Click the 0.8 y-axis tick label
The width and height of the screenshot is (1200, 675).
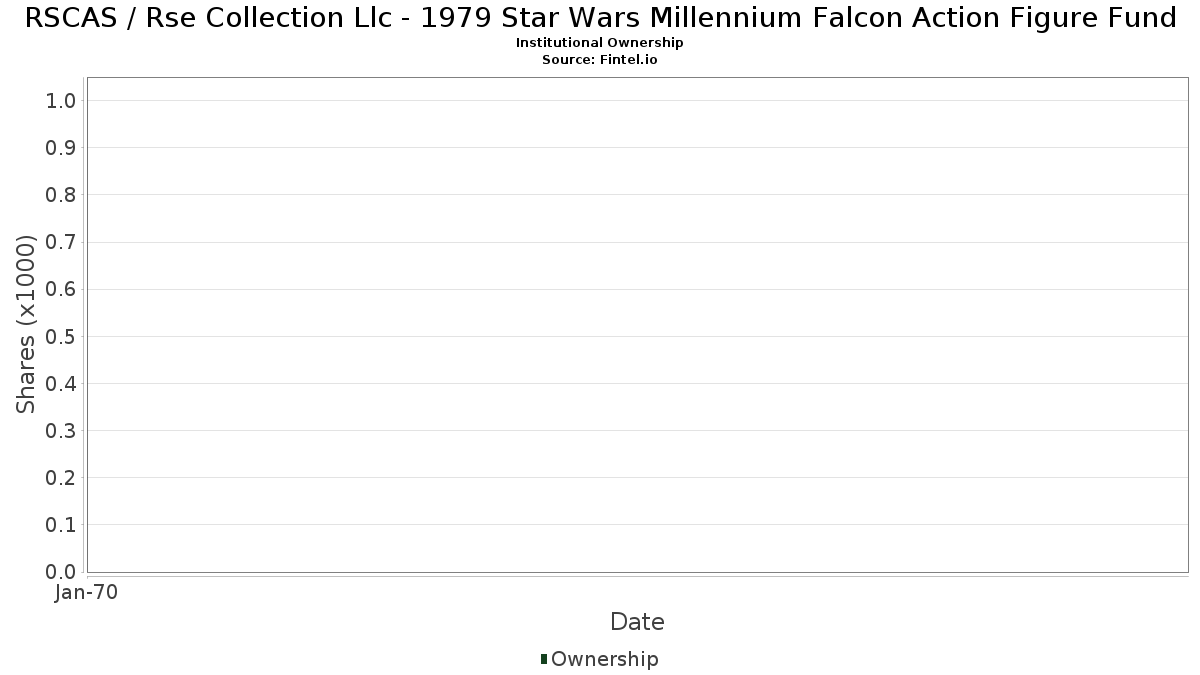pos(60,195)
